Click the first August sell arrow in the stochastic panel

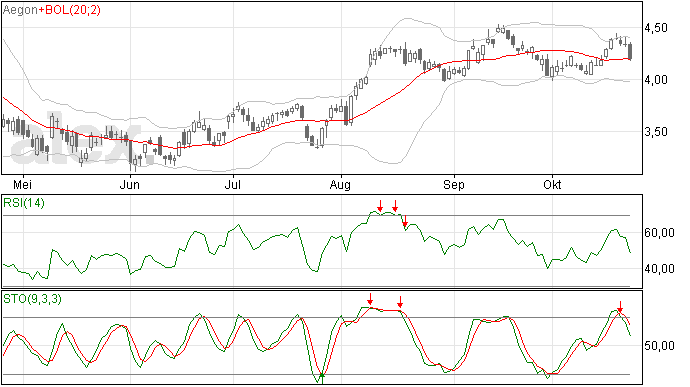tap(370, 299)
